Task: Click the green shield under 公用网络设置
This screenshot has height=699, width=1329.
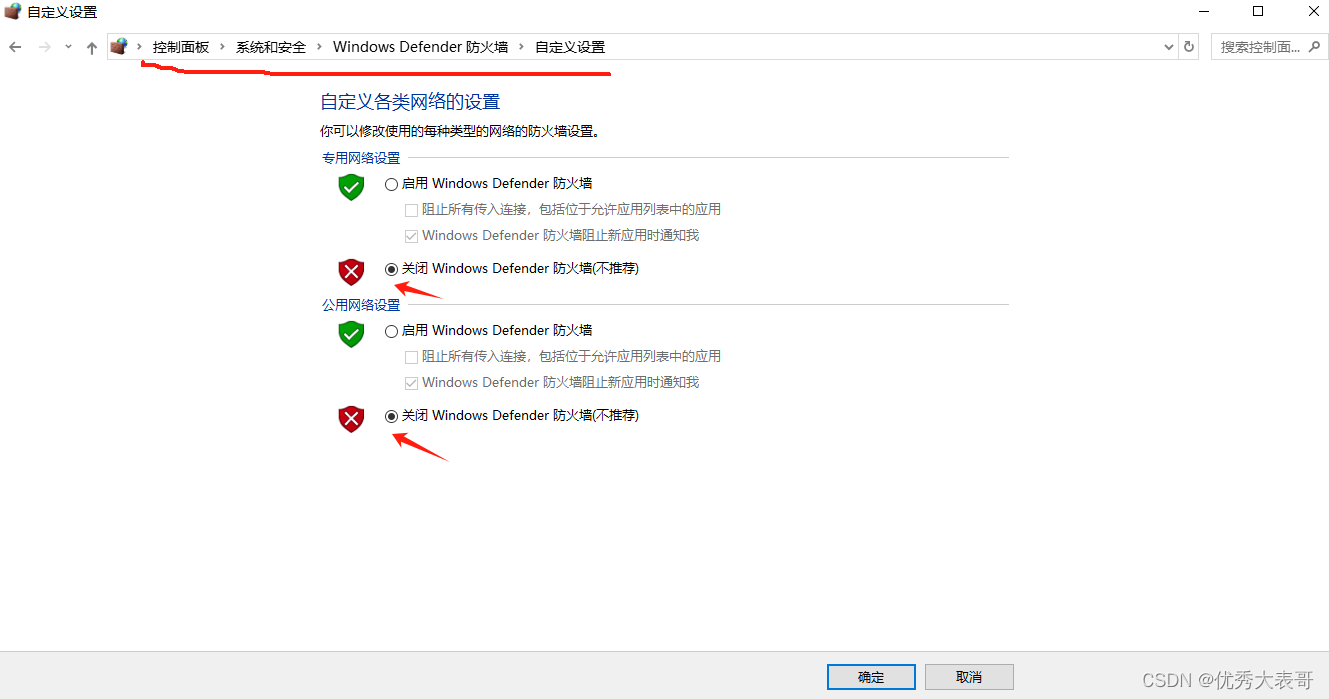Action: pos(351,334)
